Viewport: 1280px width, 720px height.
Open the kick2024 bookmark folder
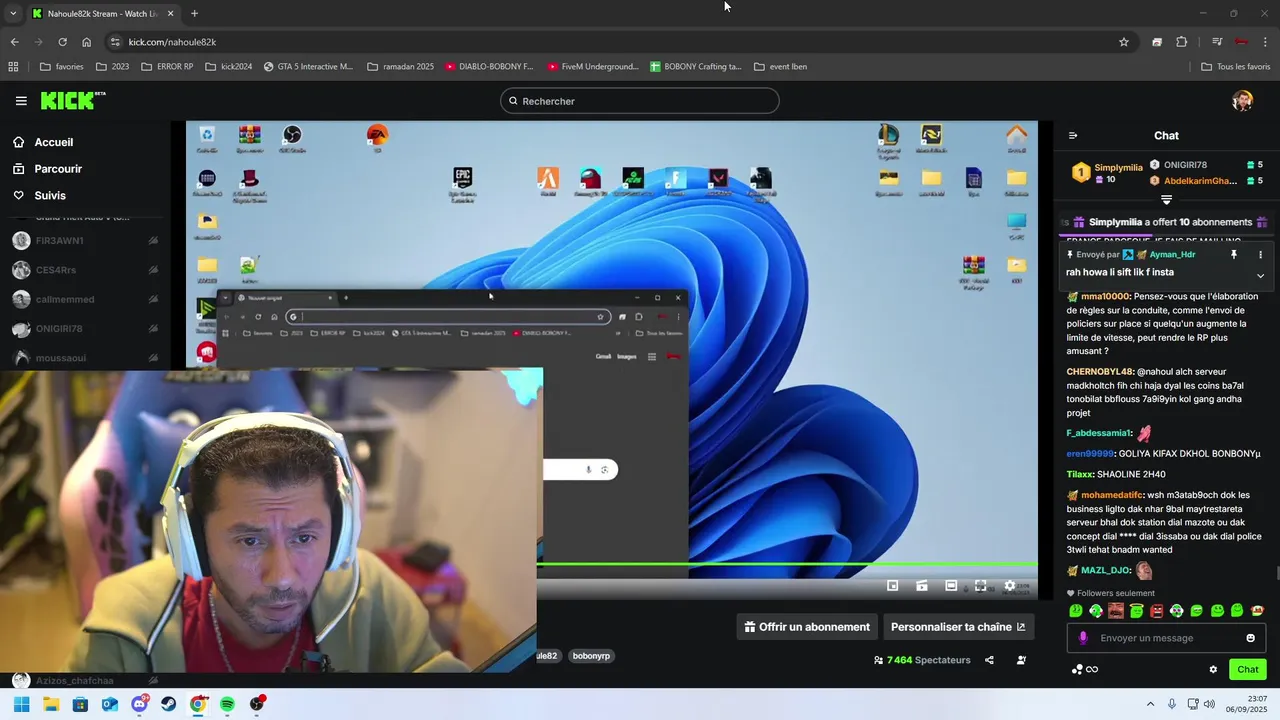228,67
